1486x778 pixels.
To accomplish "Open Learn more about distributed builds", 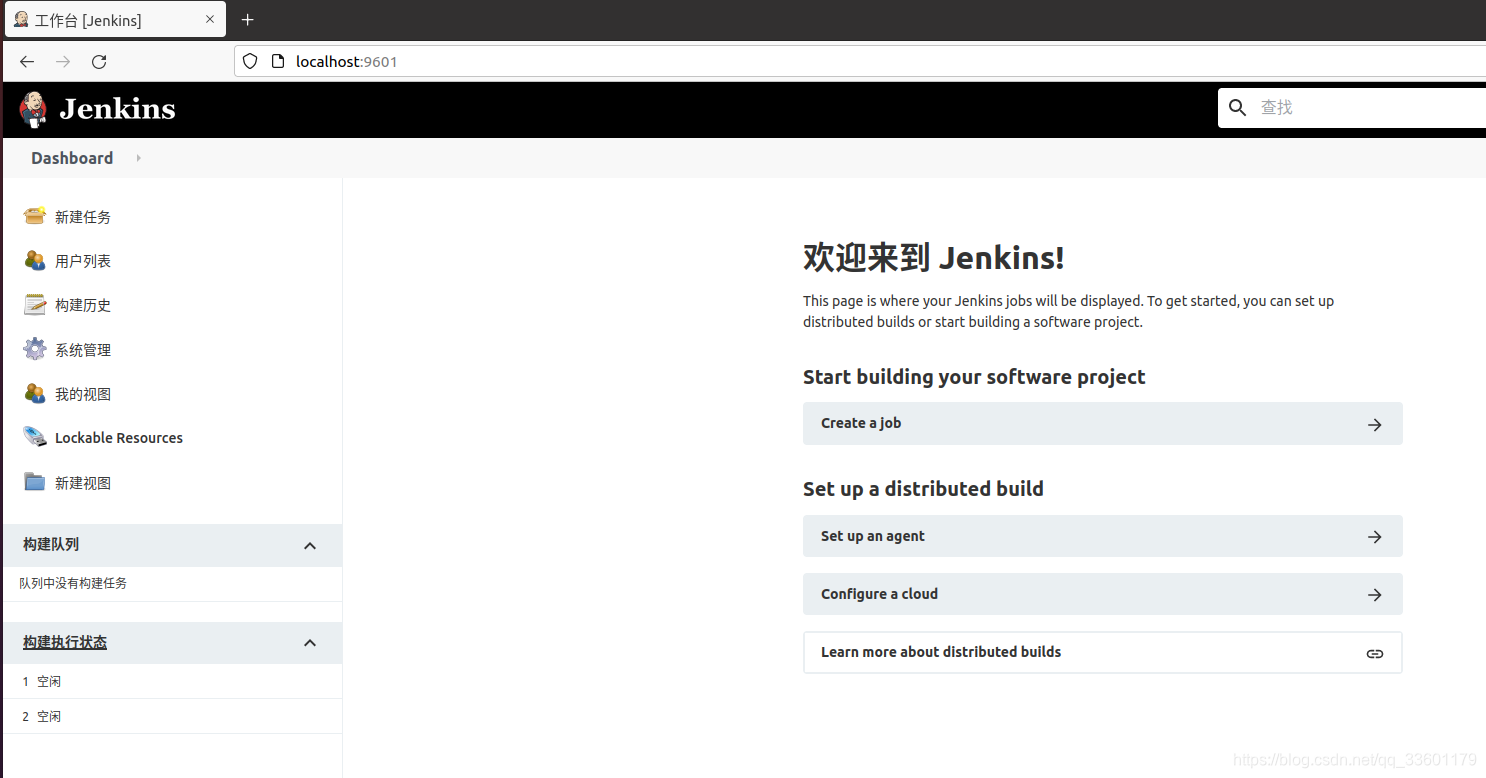I will [x=1102, y=652].
